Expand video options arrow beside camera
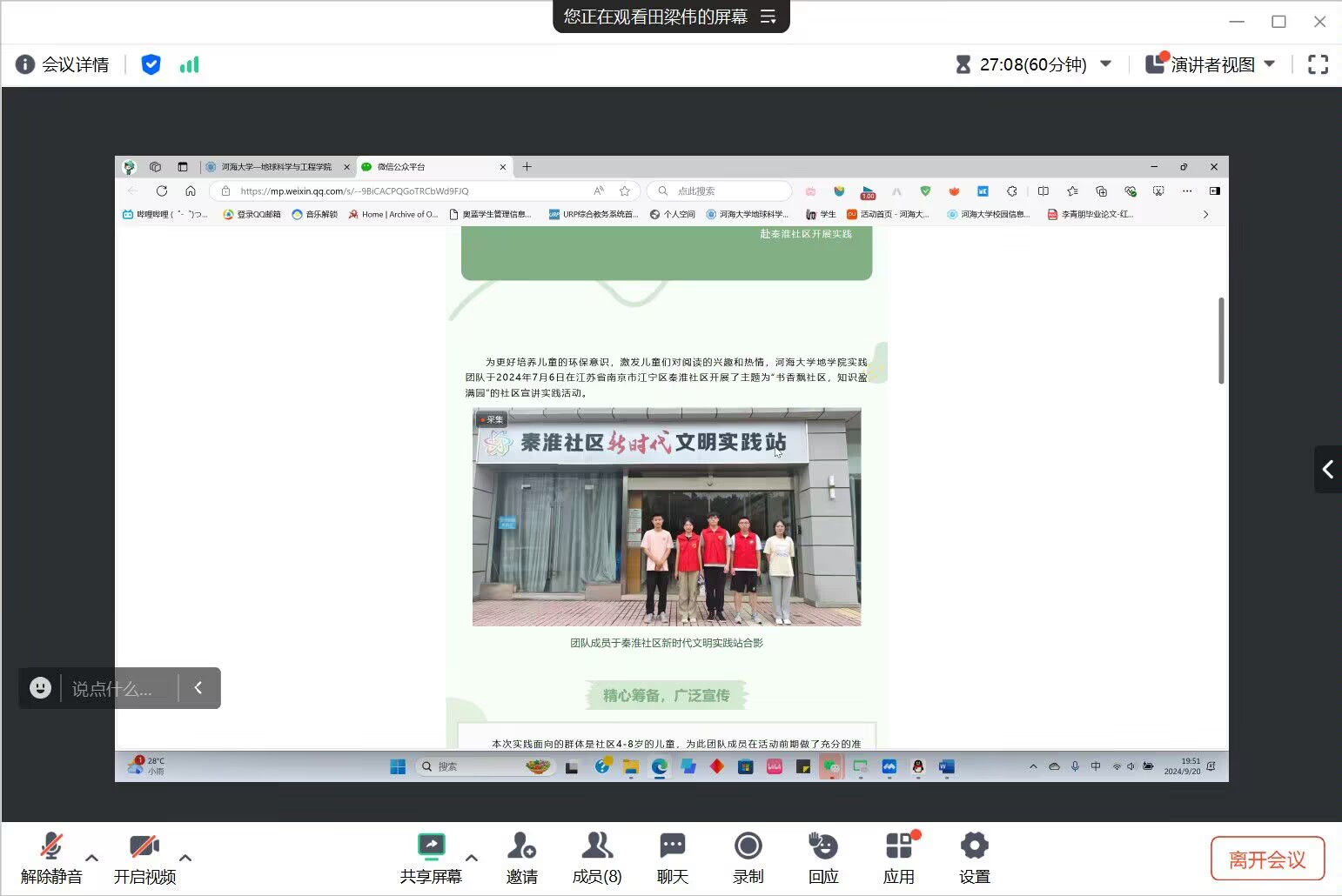 [x=185, y=858]
